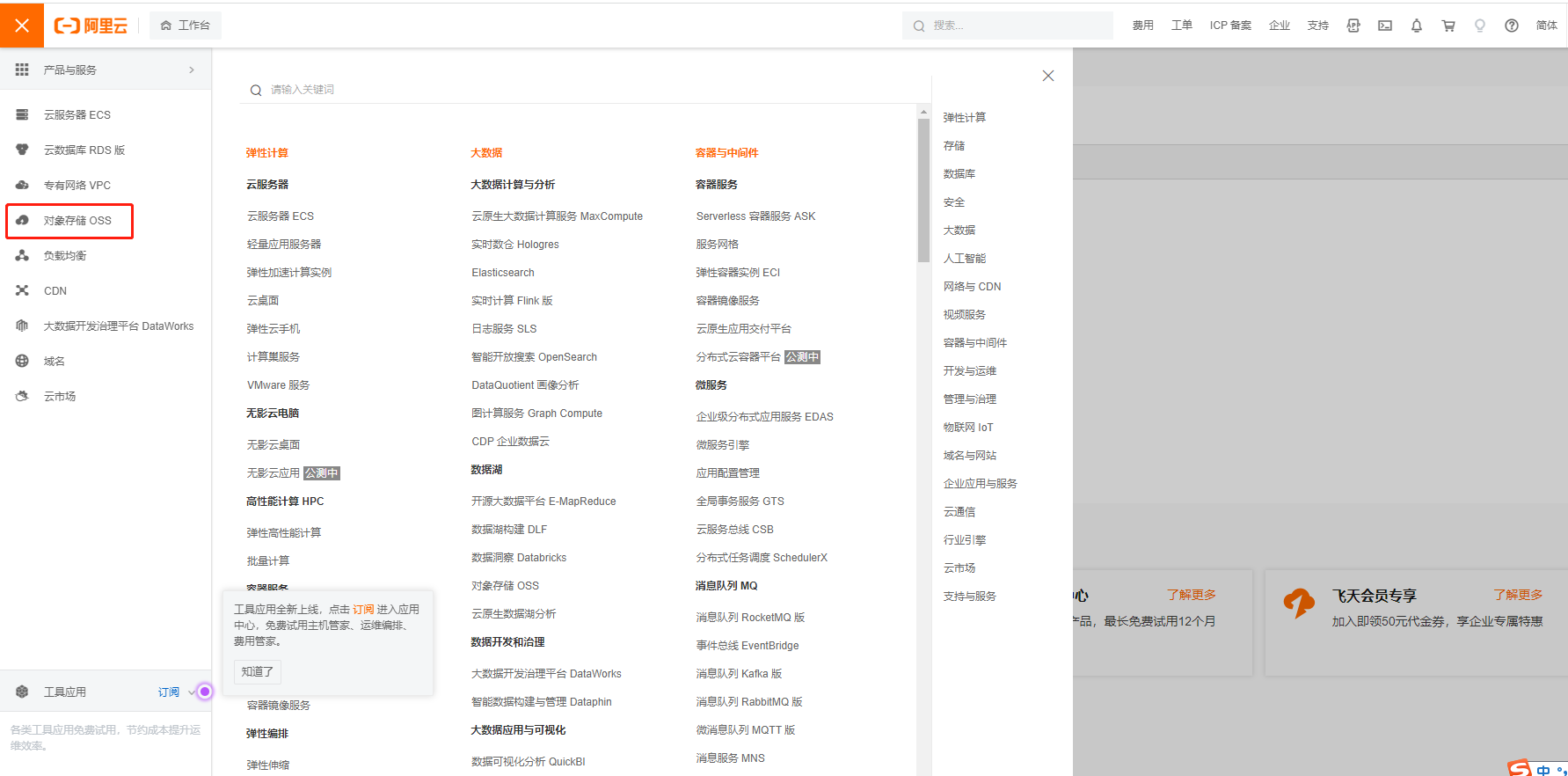Screen dimensions: 1568x776
Task: Click the 云服务器 ECS sidebar icon
Action: (x=22, y=114)
